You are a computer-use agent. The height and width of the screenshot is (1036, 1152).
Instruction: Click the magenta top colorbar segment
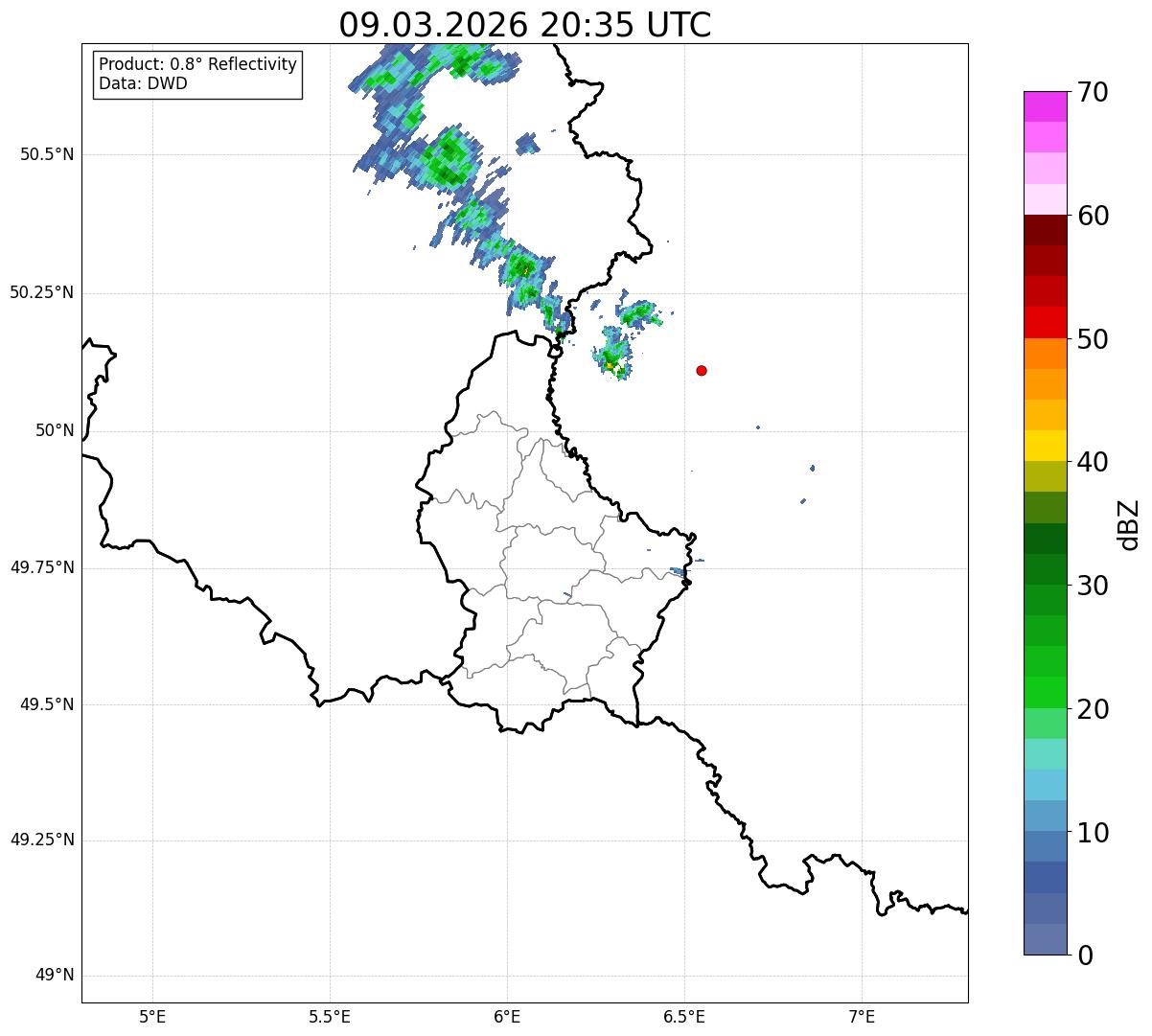[1045, 106]
